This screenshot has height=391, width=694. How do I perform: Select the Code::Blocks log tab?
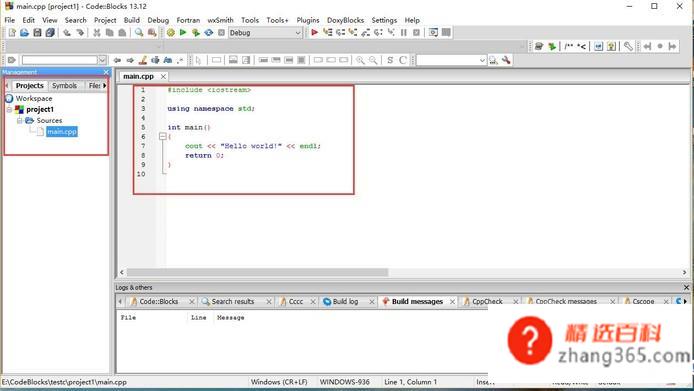158,302
